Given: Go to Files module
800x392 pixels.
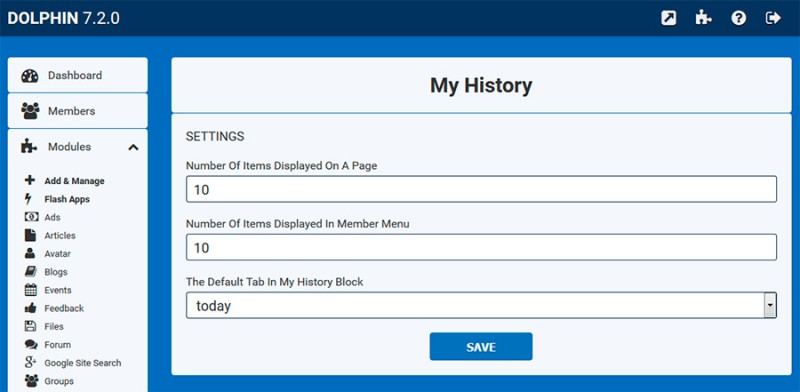Looking at the screenshot, I should 54,327.
